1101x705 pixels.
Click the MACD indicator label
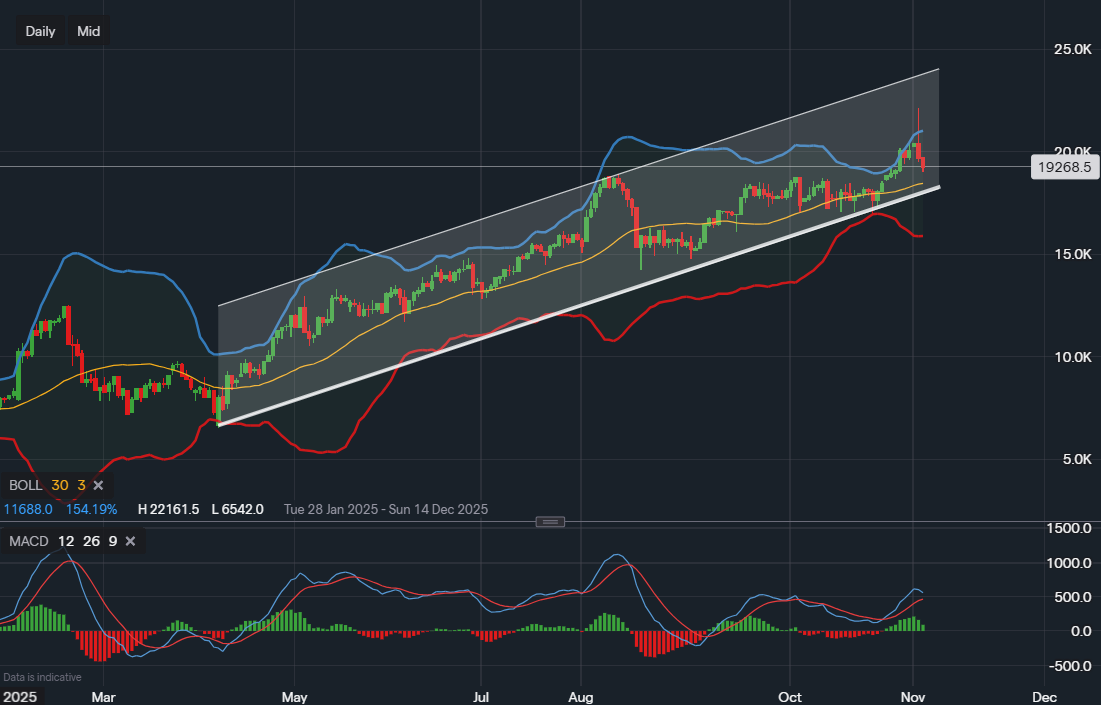(x=30, y=541)
